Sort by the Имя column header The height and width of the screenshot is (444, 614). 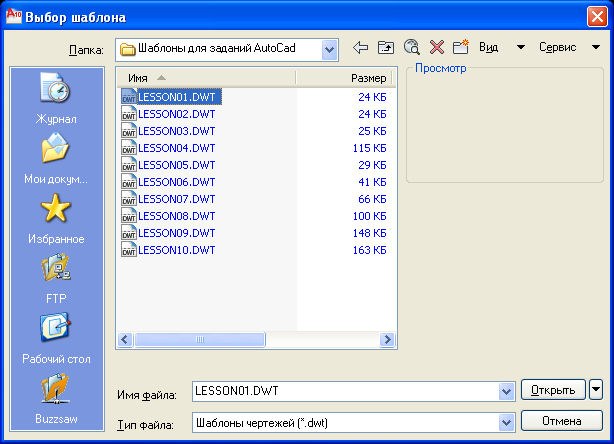[207, 78]
